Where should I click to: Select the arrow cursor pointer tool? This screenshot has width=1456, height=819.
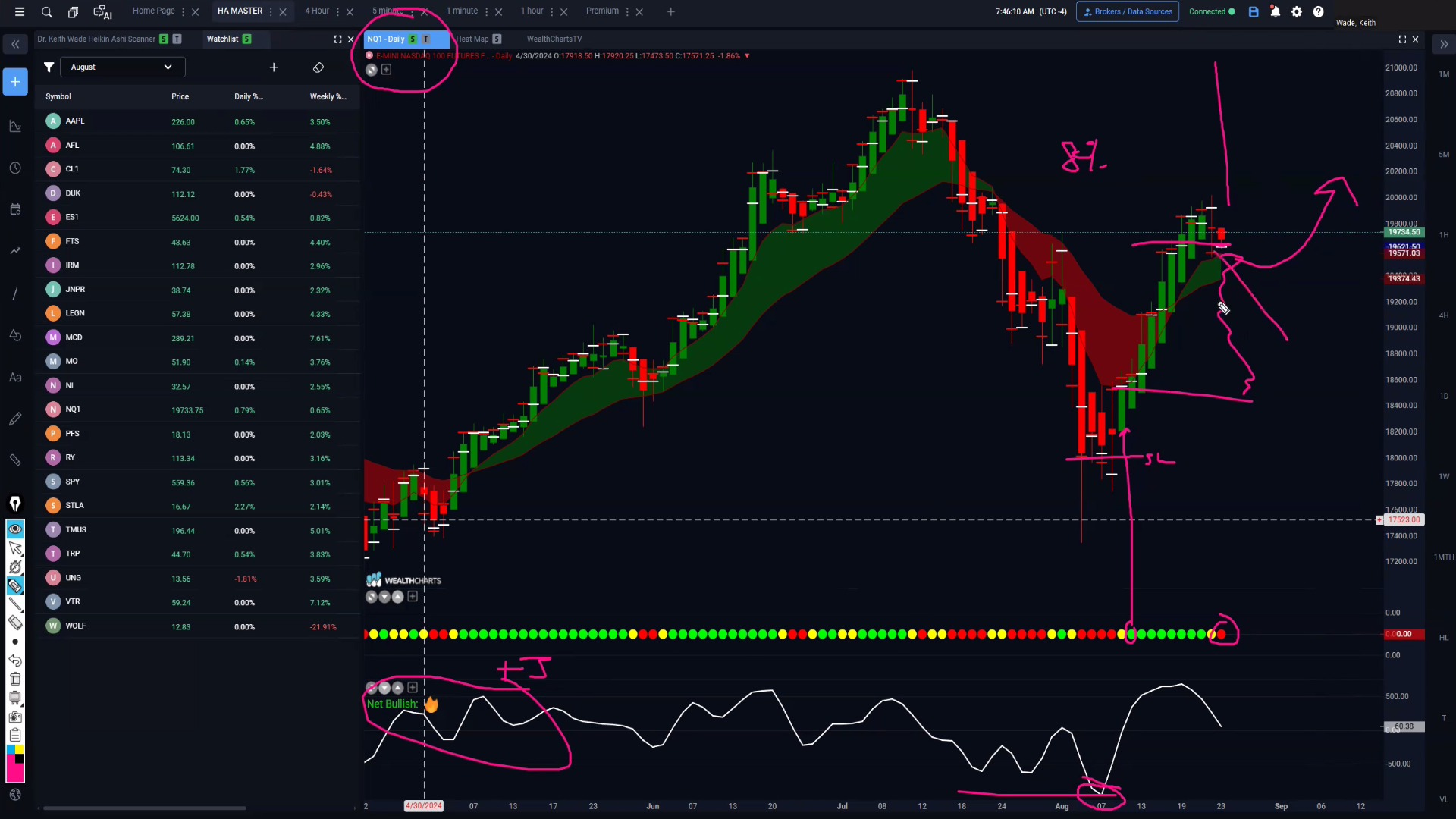coord(15,548)
